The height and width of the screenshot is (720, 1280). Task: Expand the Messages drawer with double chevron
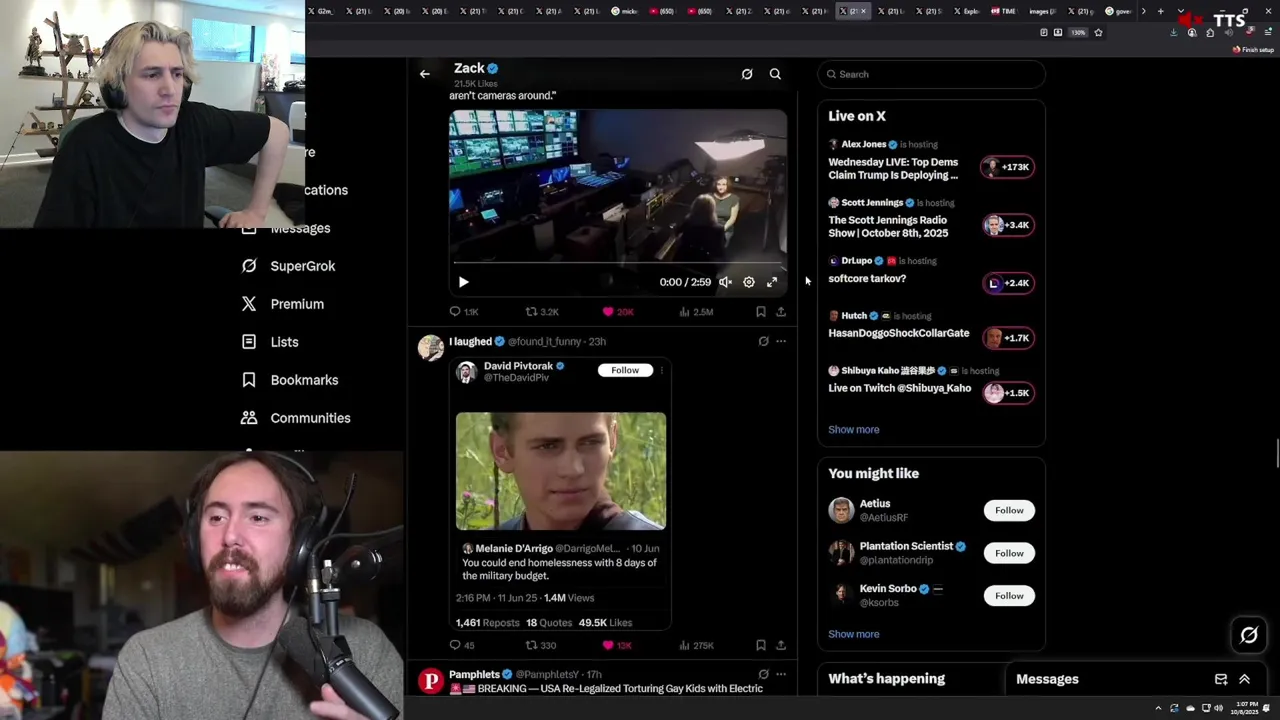[x=1245, y=679]
